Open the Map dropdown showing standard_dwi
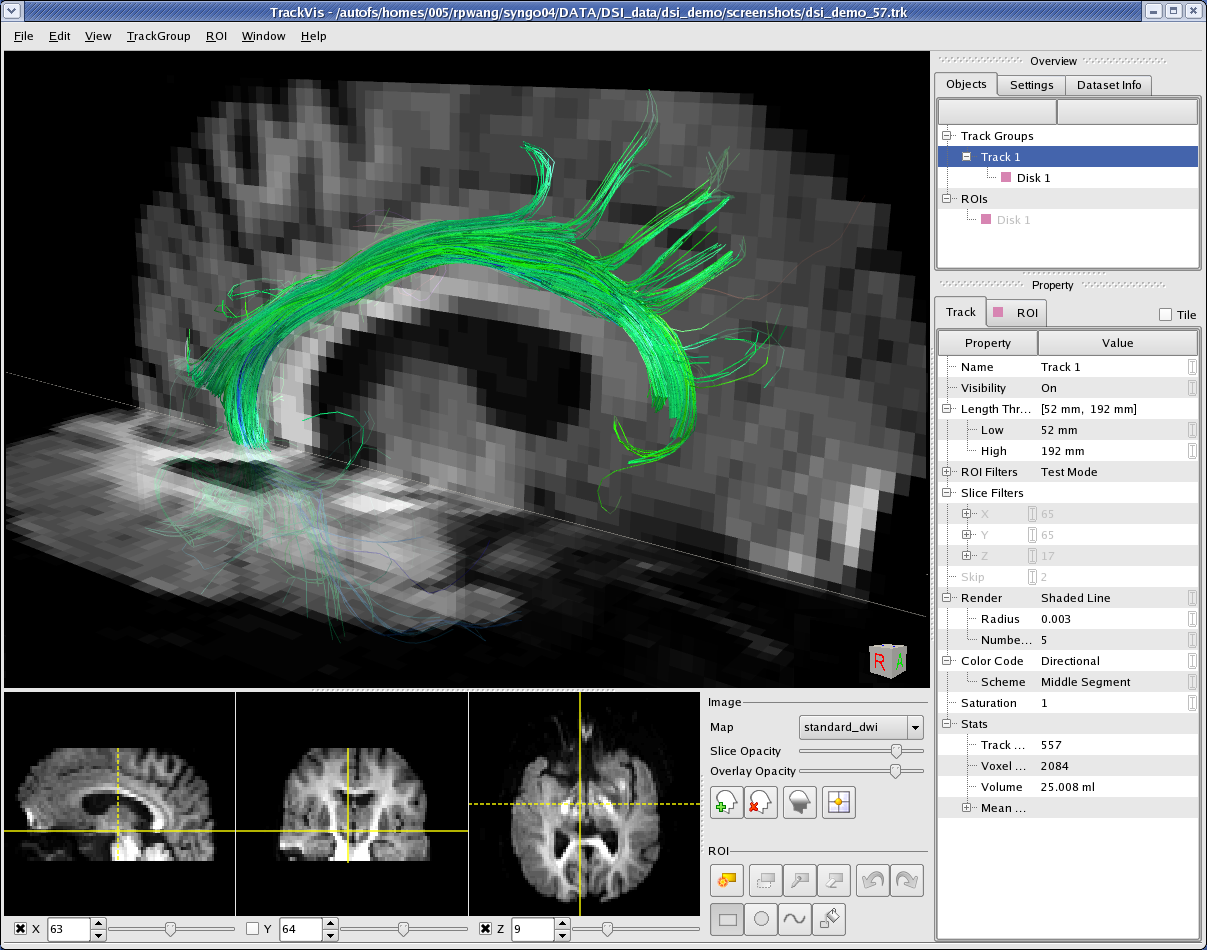This screenshot has height=950, width=1207. (861, 727)
